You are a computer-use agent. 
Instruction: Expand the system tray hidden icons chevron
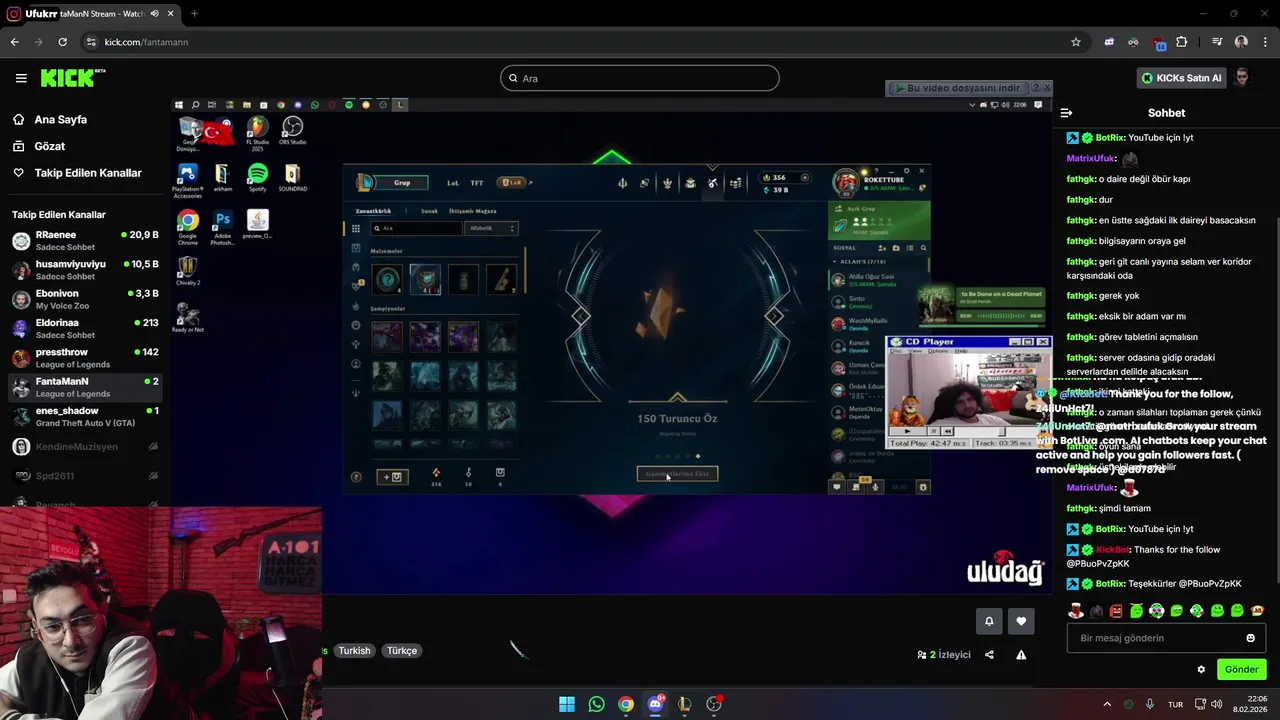tap(1106, 704)
